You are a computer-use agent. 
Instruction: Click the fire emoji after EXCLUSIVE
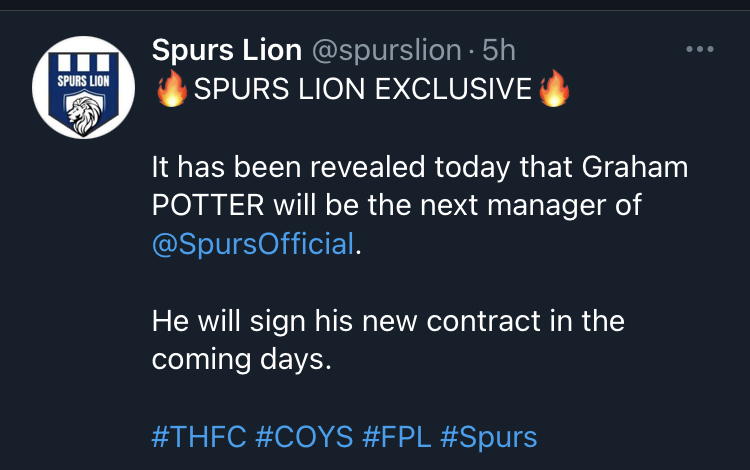pyautogui.click(x=554, y=88)
